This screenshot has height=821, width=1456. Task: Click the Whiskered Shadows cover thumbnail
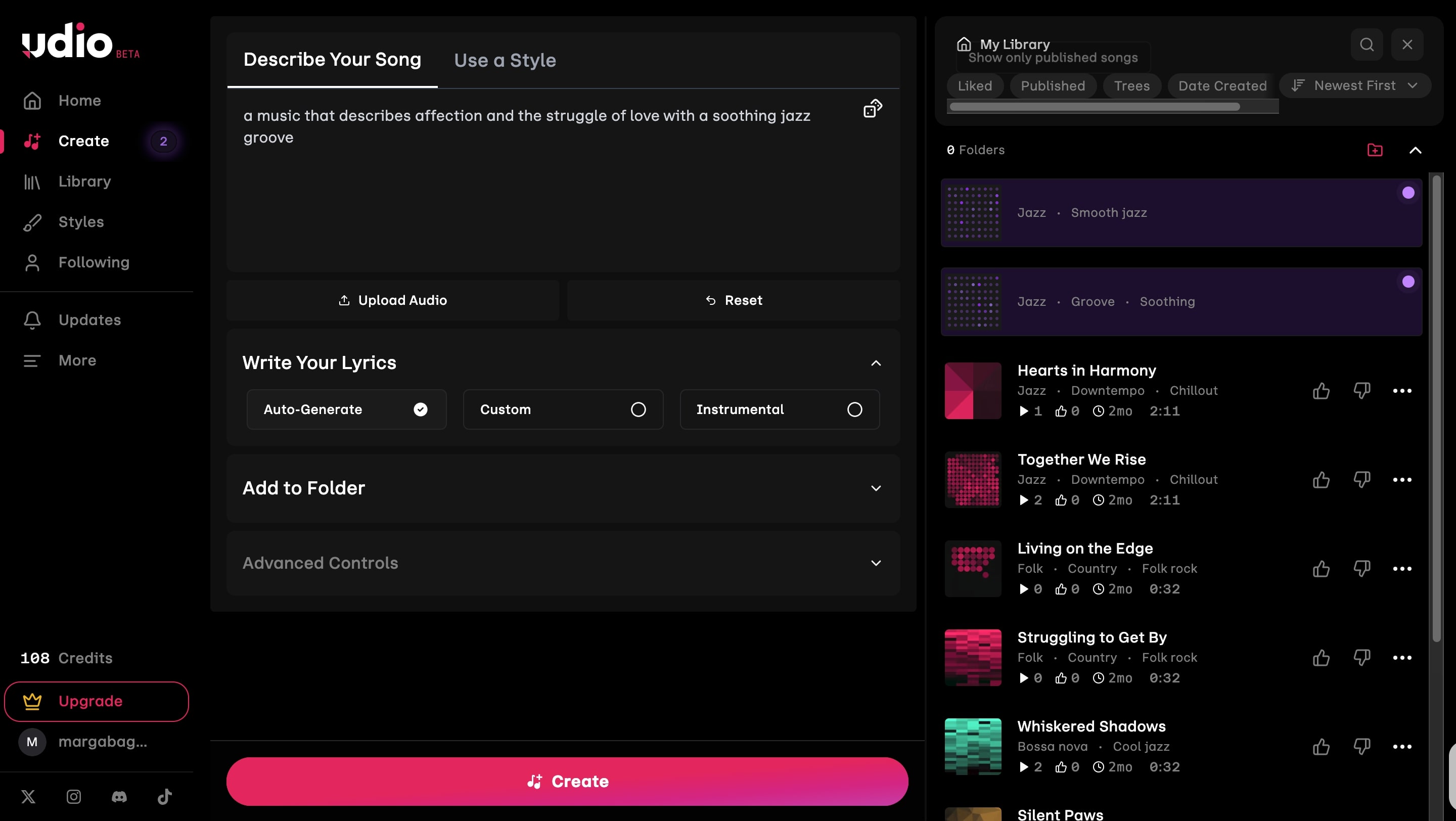(x=973, y=746)
